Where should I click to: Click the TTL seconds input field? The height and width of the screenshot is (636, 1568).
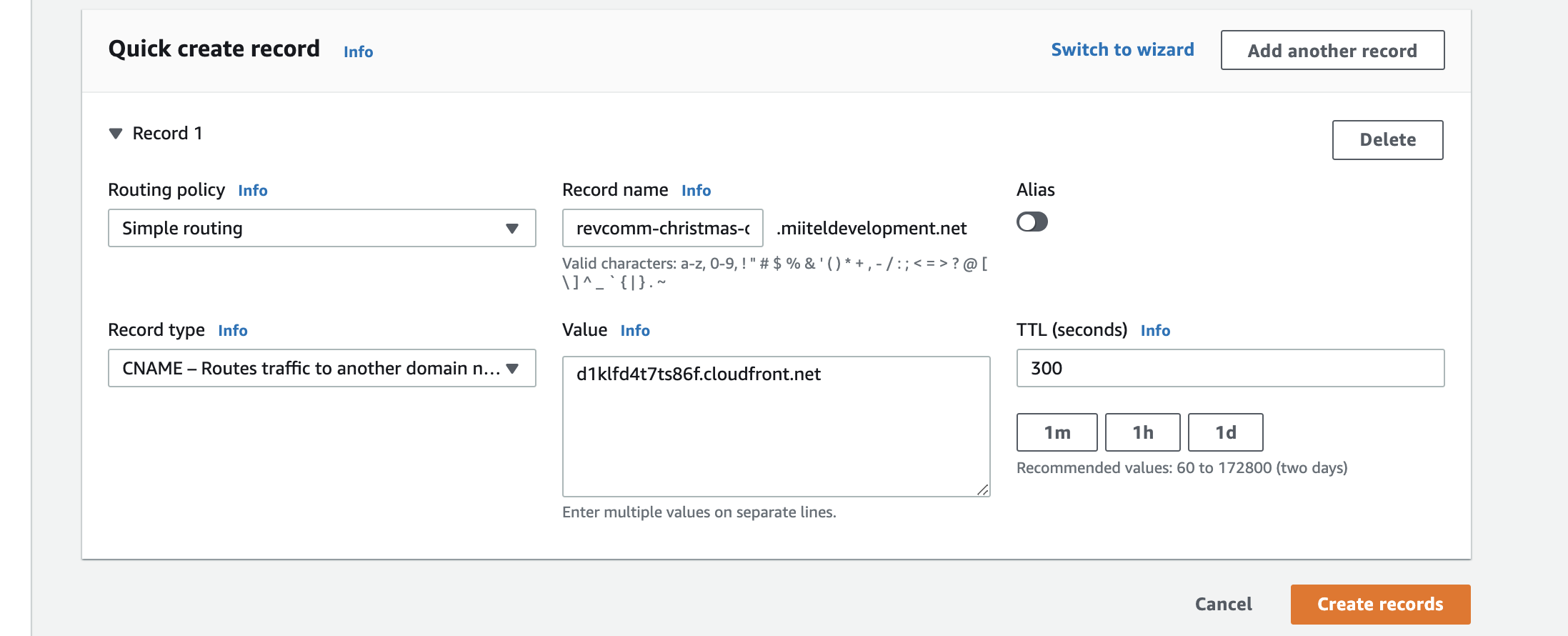coord(1230,368)
